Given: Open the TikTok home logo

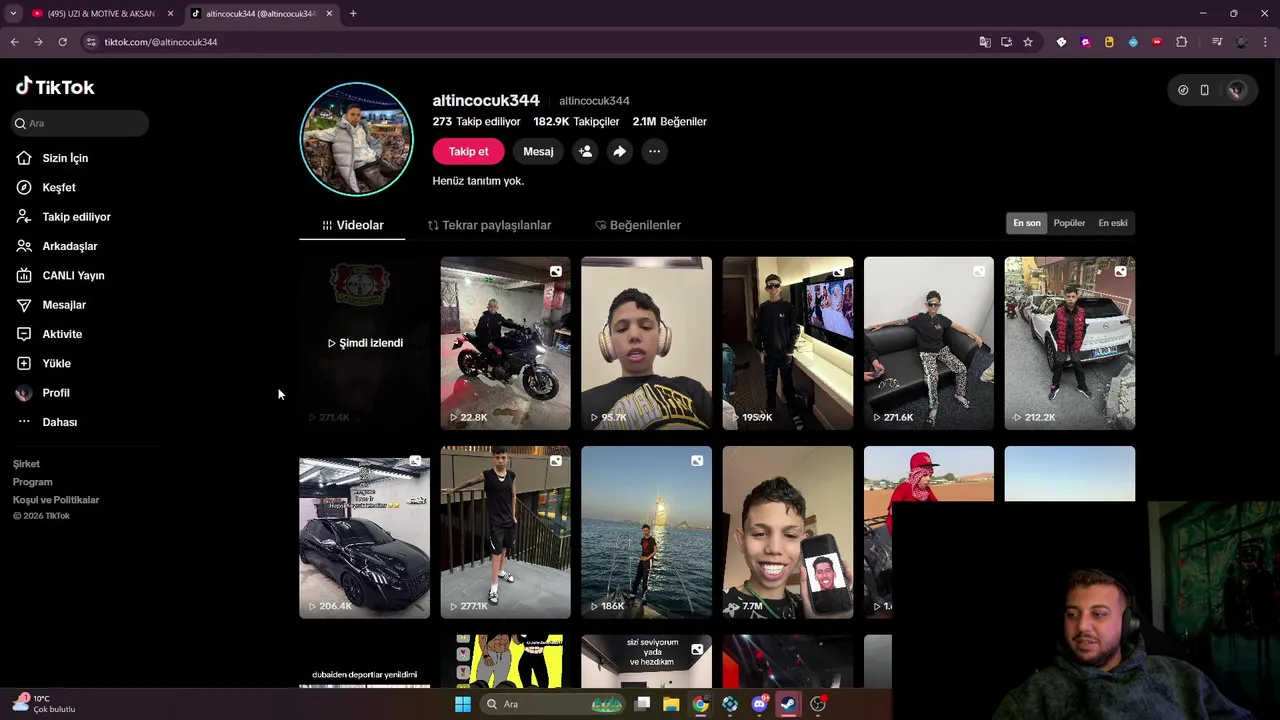Looking at the screenshot, I should (x=55, y=87).
